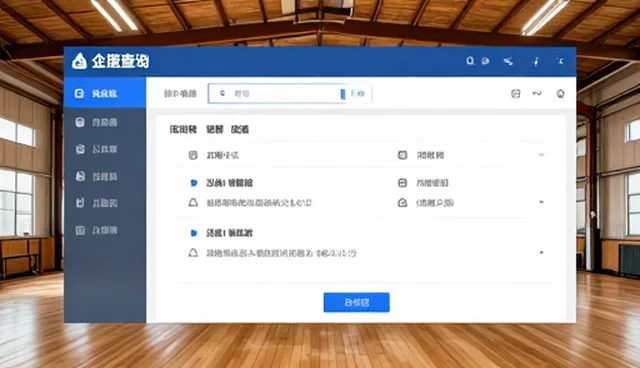This screenshot has width=640, height=368.
Task: Open the magnifier search icon in the title bar
Action: point(470,61)
